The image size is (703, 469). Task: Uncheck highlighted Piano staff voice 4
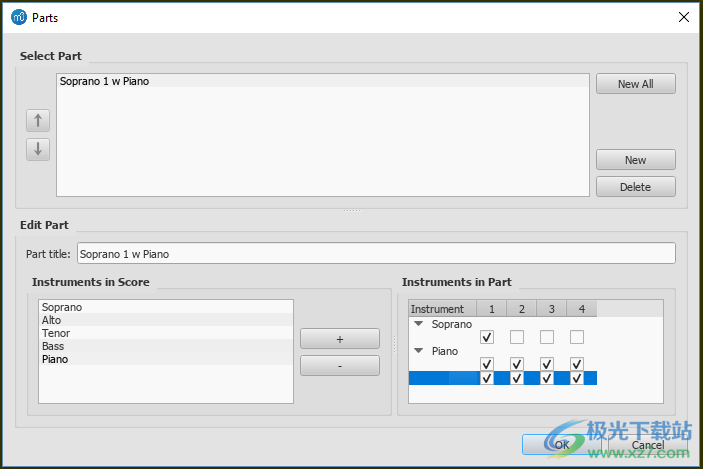(x=577, y=378)
